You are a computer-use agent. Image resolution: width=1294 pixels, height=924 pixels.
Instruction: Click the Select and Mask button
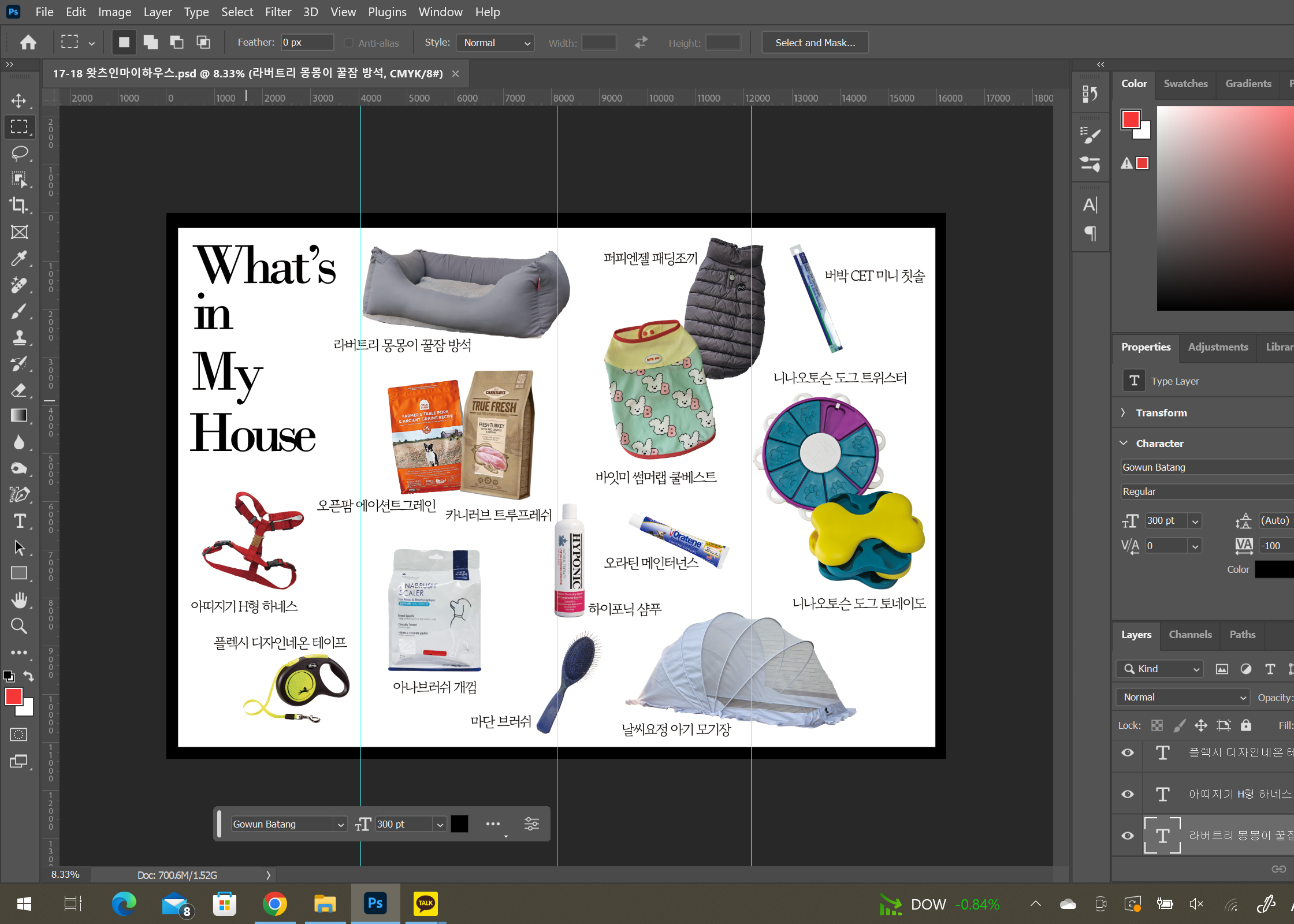click(815, 43)
